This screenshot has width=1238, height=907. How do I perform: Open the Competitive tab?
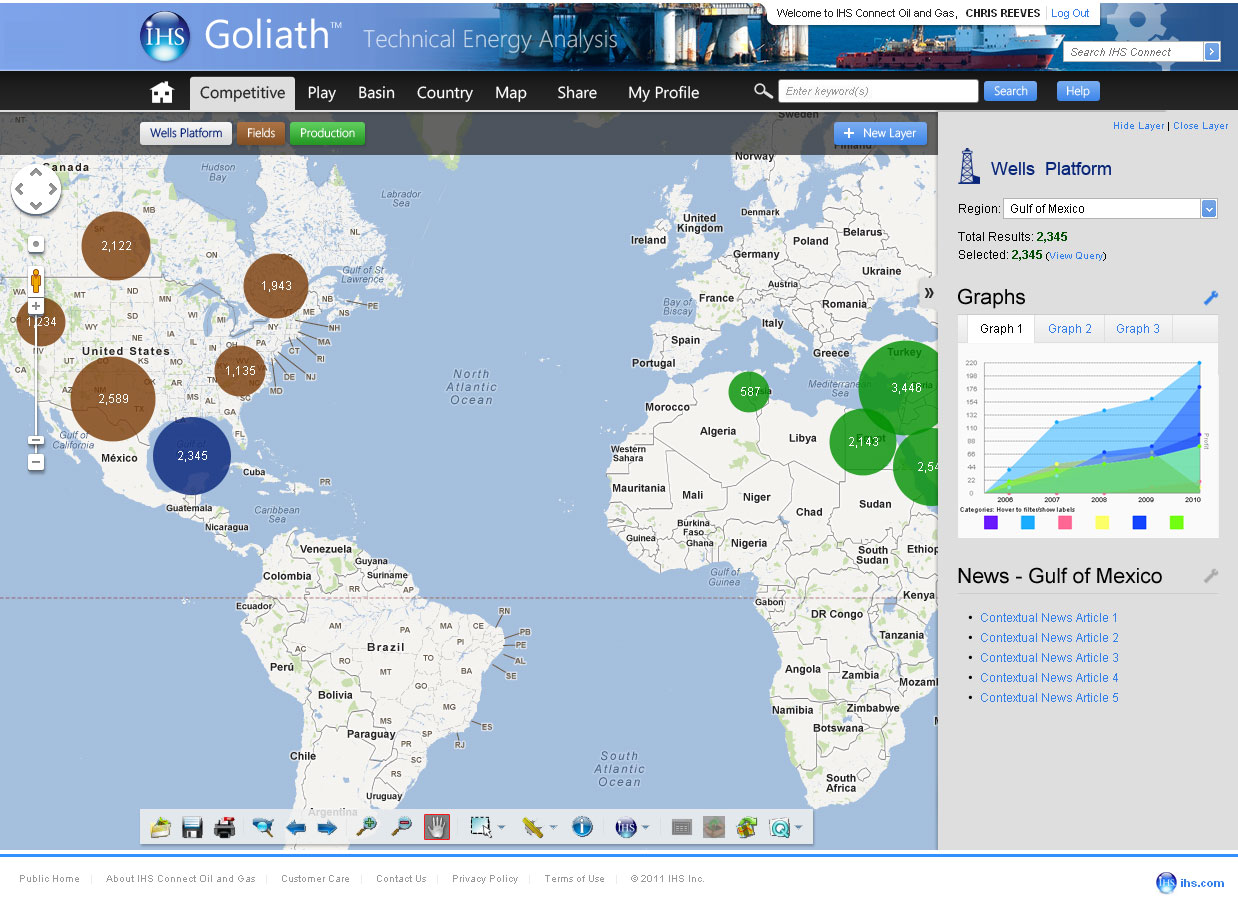click(x=242, y=93)
